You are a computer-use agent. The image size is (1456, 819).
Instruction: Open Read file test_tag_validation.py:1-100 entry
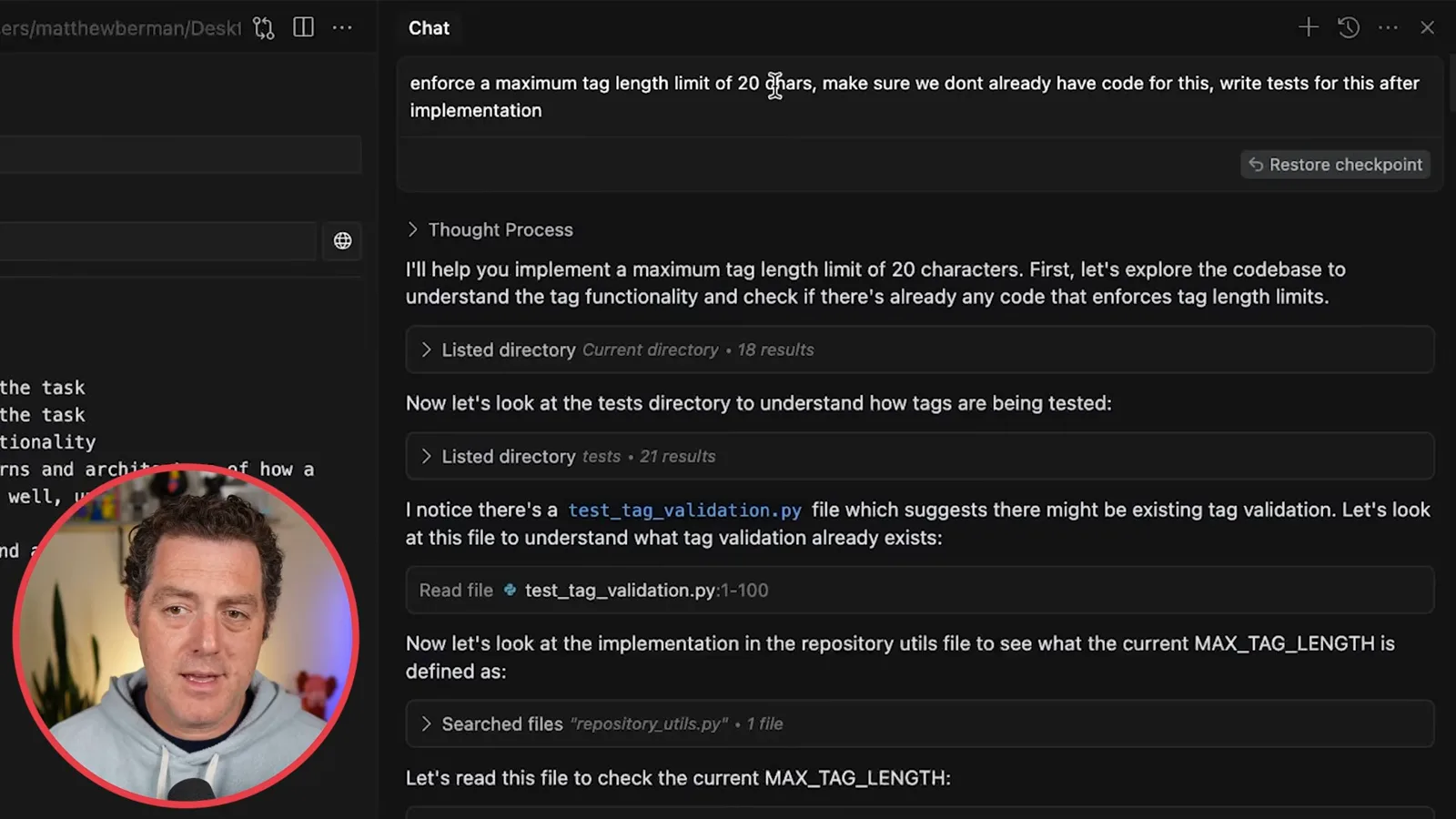[920, 590]
